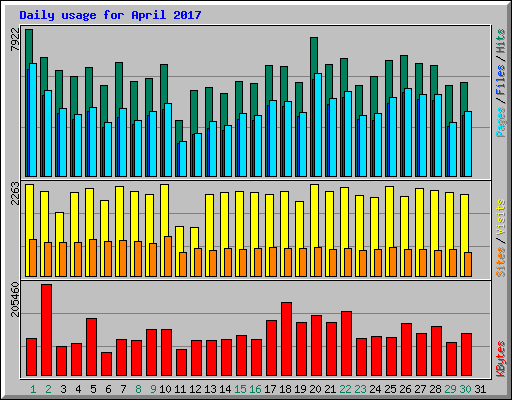Viewport: 512px width, 400px height.
Task: Click day label 31 on x-axis
Action: 480,389
